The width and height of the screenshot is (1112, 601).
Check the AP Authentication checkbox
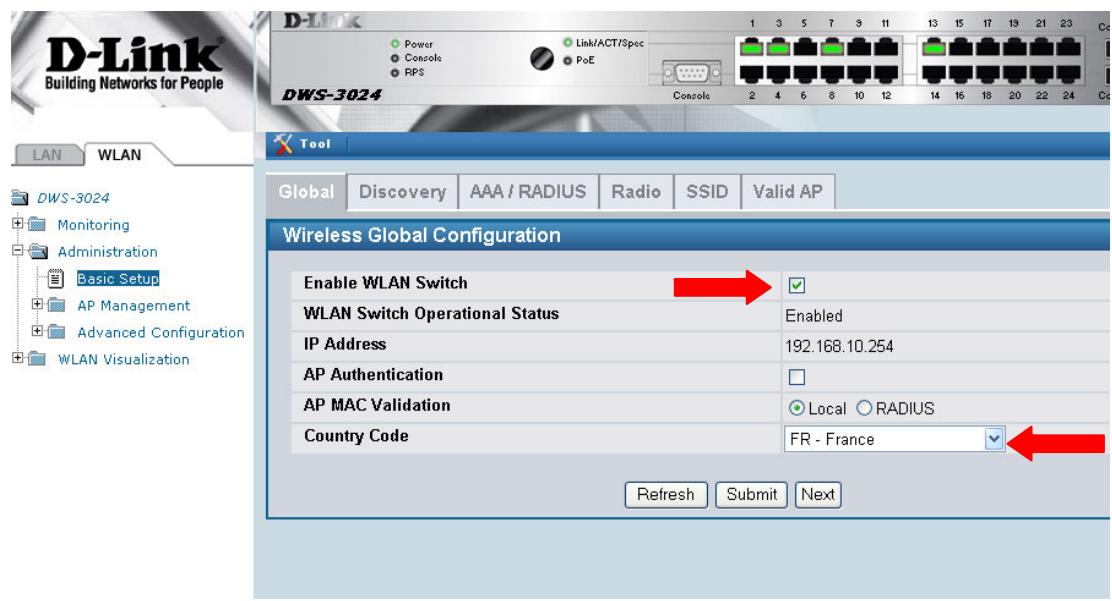point(796,377)
